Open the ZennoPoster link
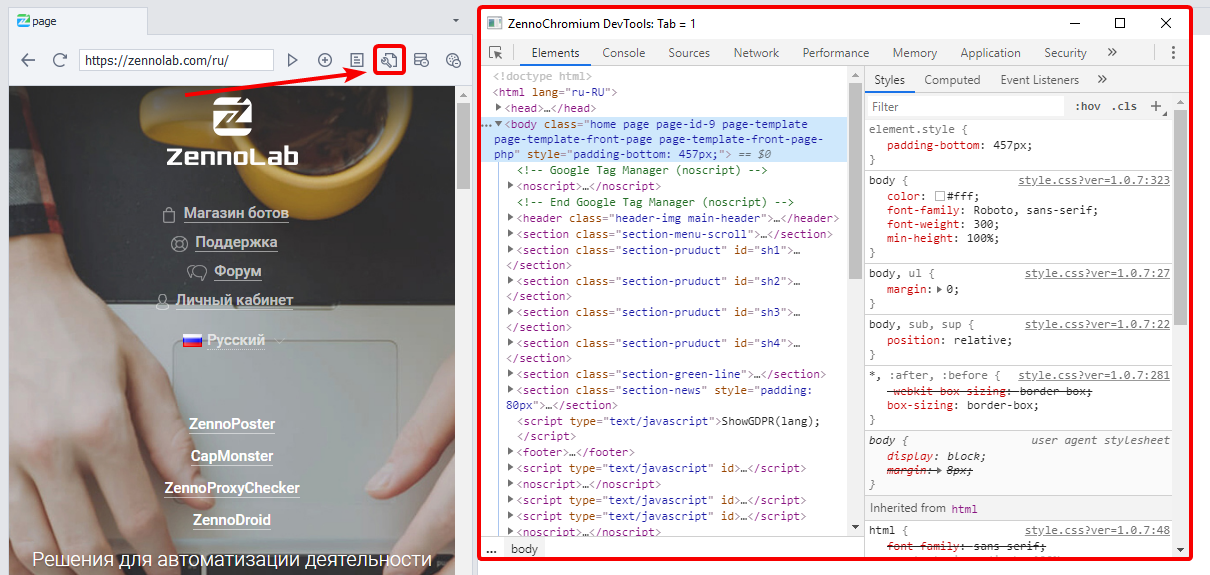This screenshot has height=575, width=1210. (x=232, y=424)
